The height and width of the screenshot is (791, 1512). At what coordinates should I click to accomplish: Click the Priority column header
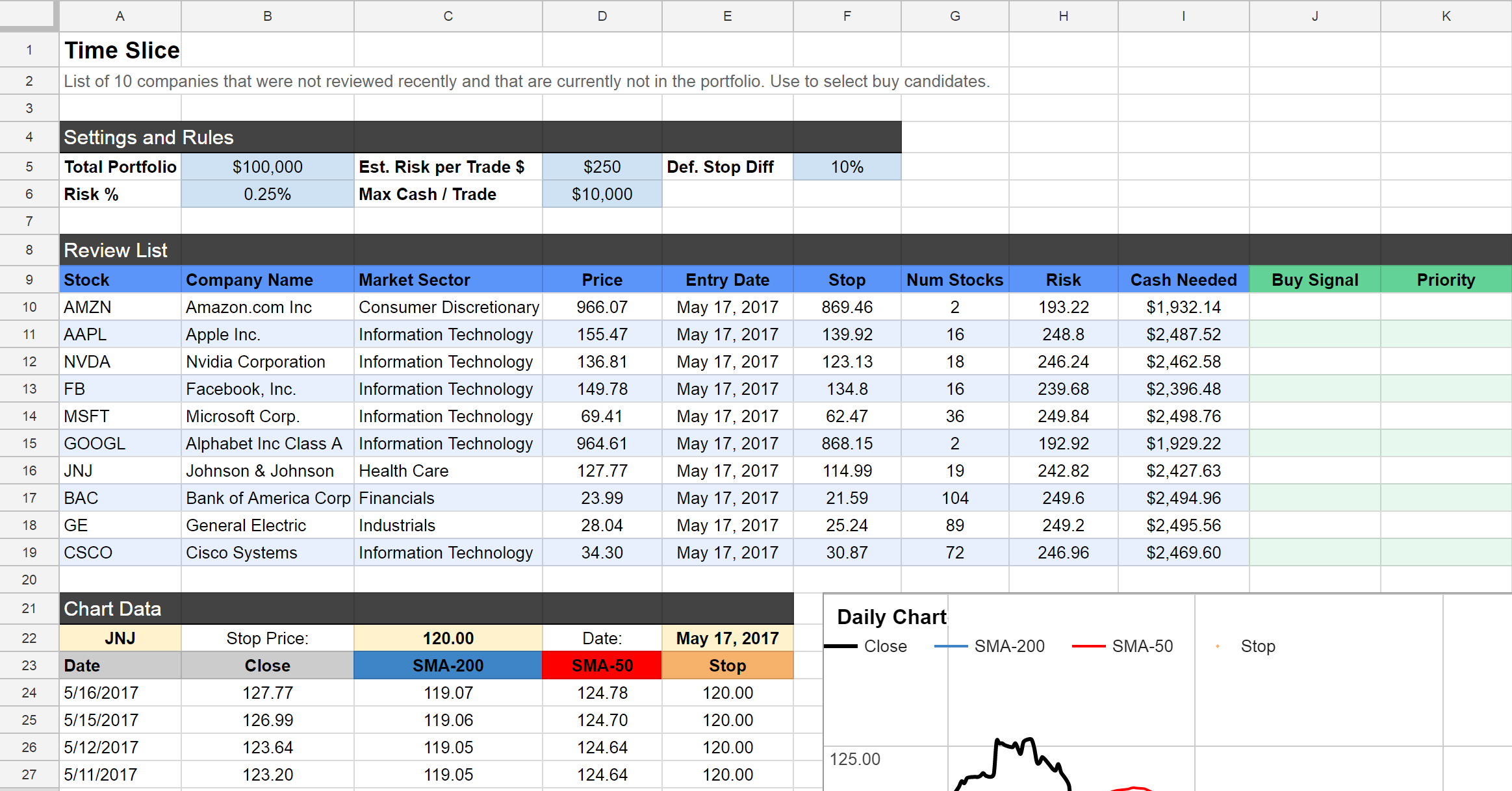[1446, 280]
